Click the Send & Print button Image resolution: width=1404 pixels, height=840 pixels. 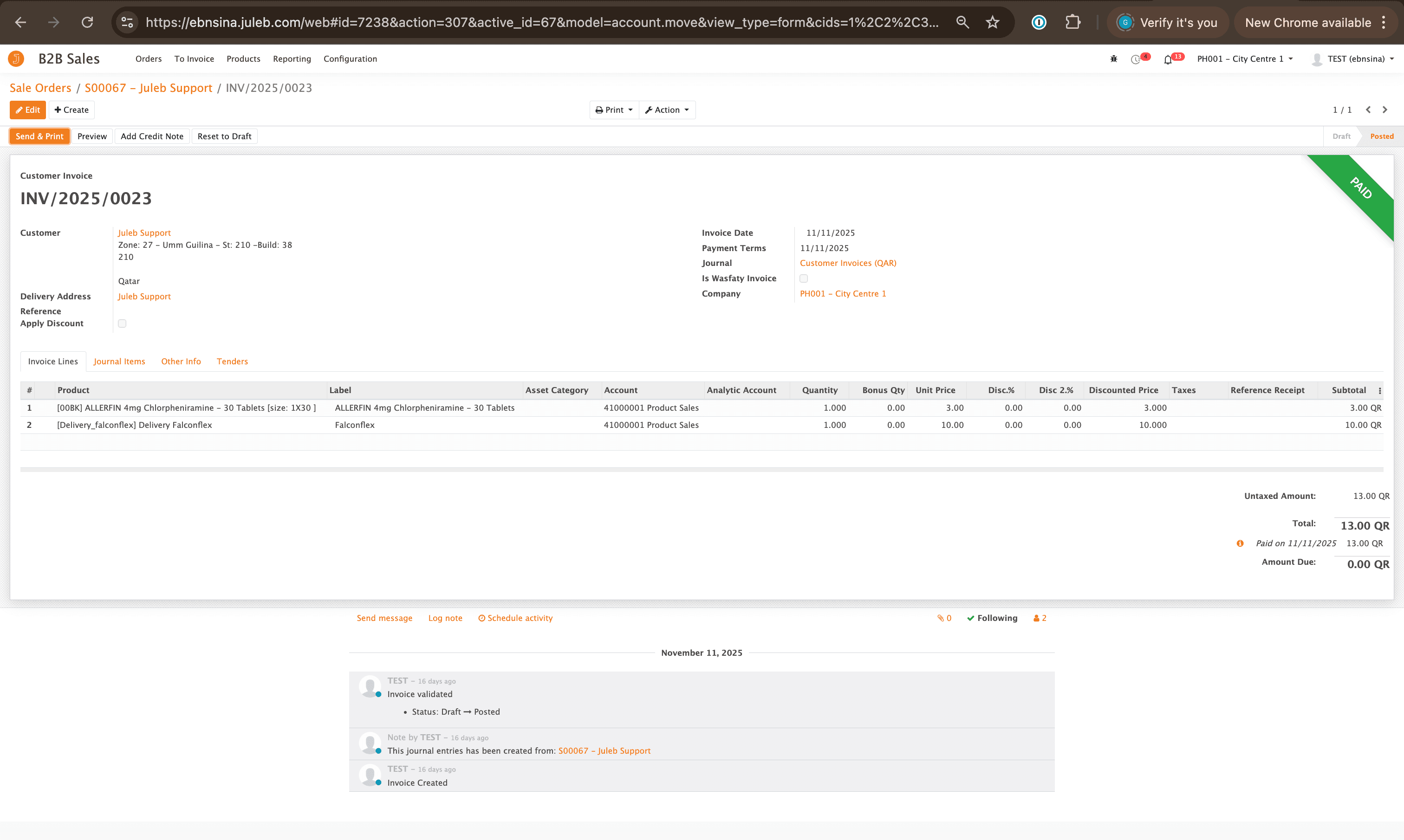(x=39, y=136)
